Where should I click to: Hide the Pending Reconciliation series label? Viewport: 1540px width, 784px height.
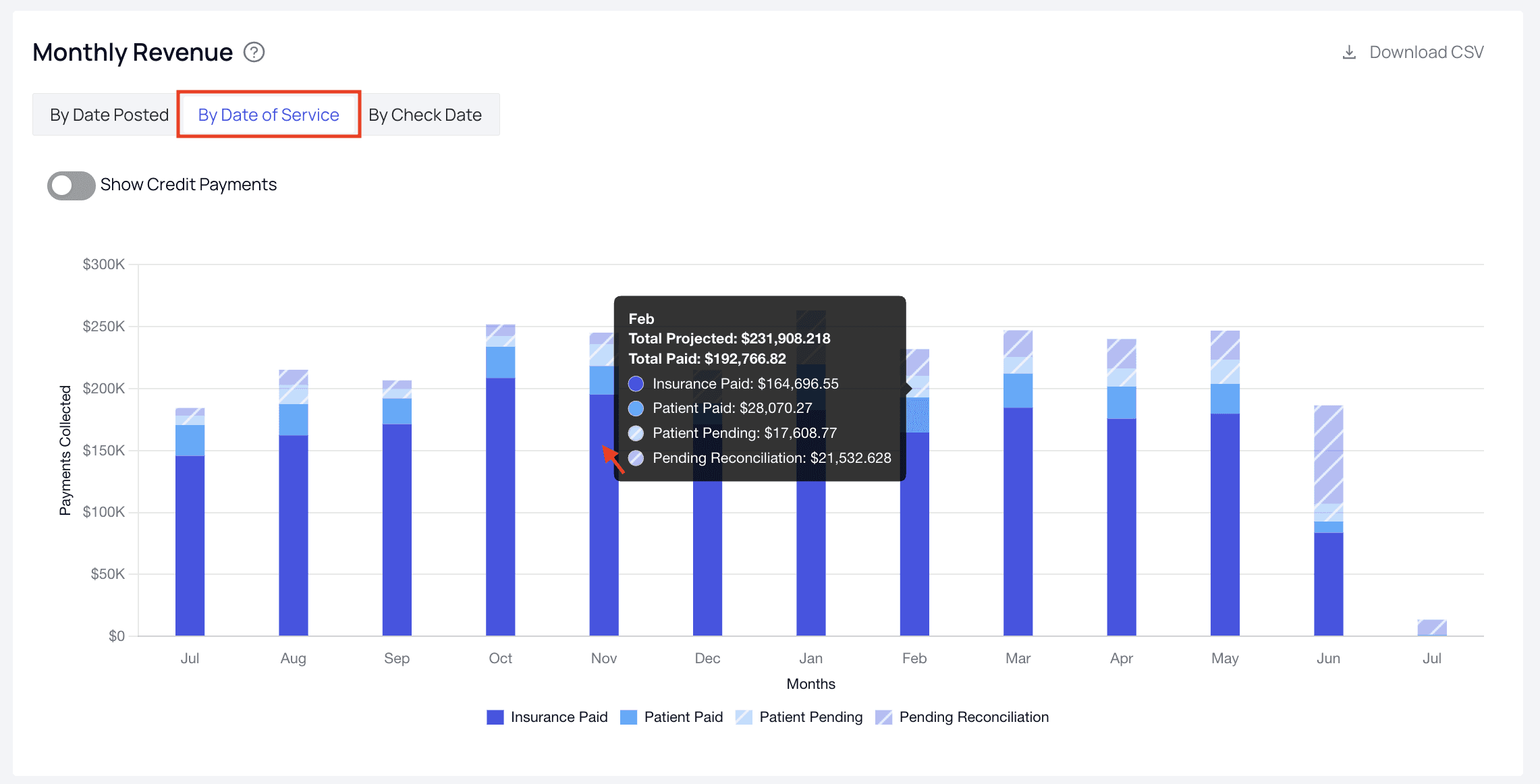pos(973,717)
